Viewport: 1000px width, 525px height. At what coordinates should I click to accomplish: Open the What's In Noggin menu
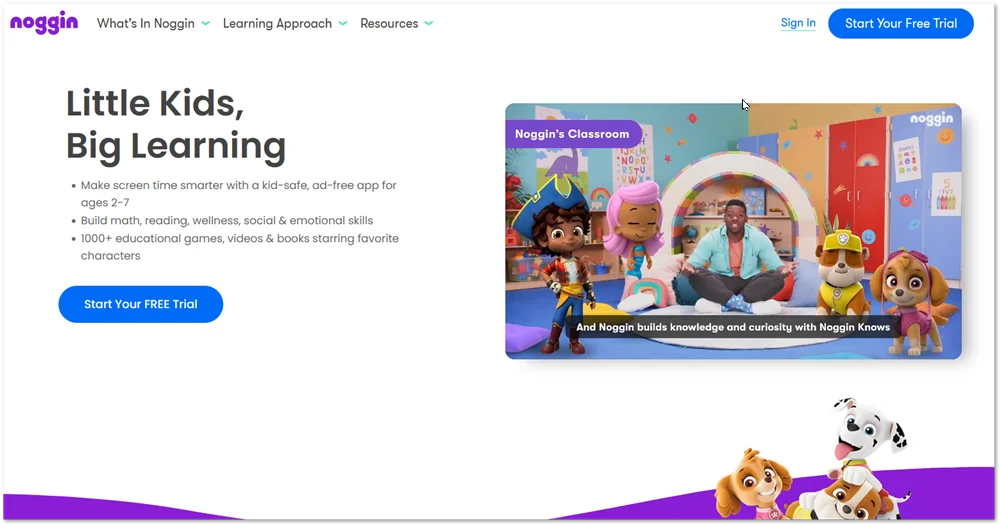145,24
